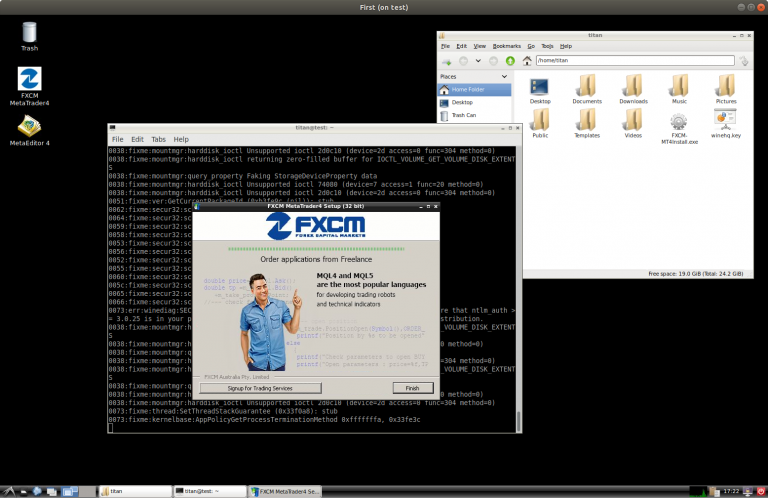Click the green up-folder arrow in file manager
Image resolution: width=768 pixels, height=498 pixels.
510,61
